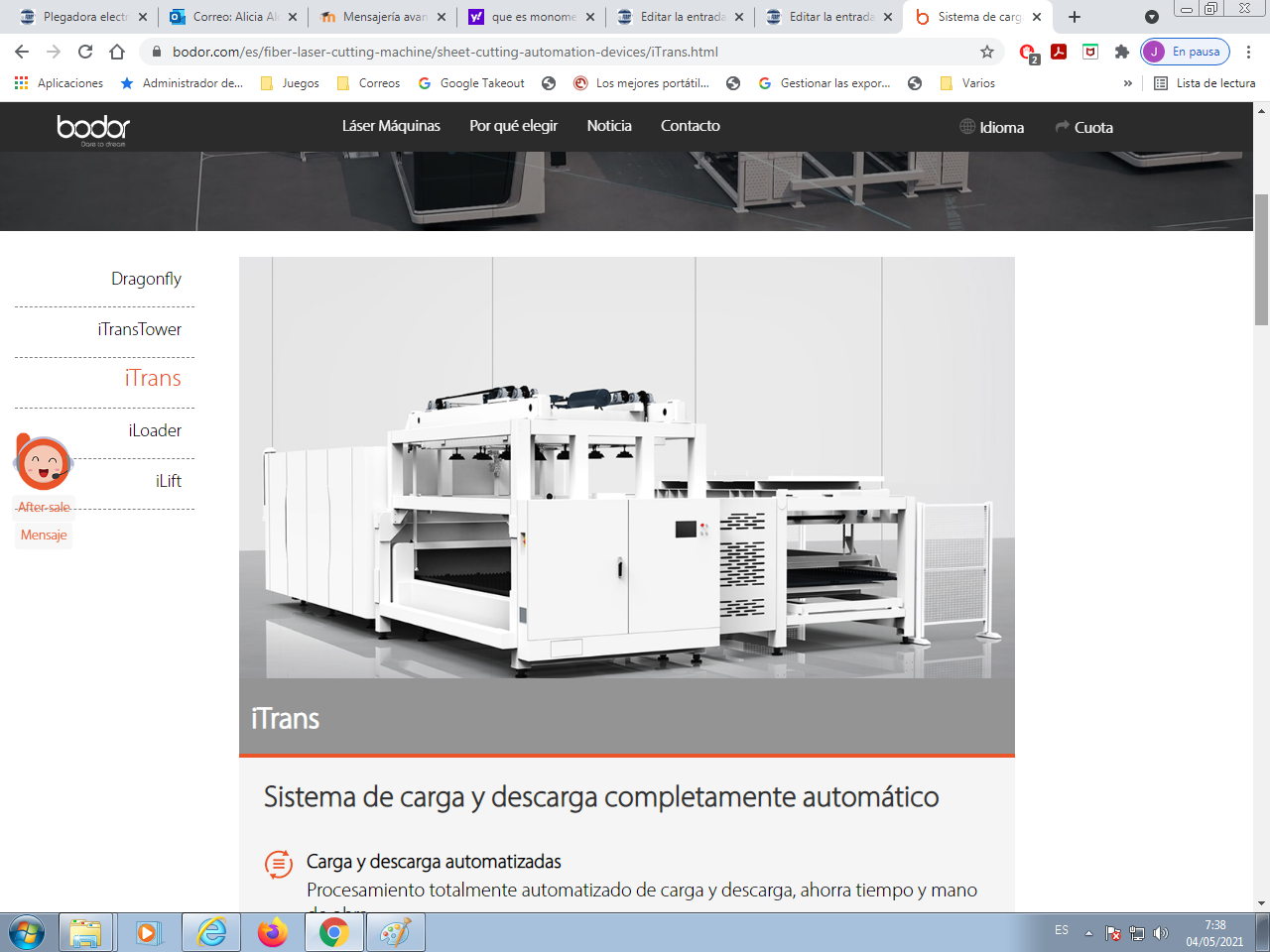Open Windows Media Player from taskbar

tap(147, 933)
